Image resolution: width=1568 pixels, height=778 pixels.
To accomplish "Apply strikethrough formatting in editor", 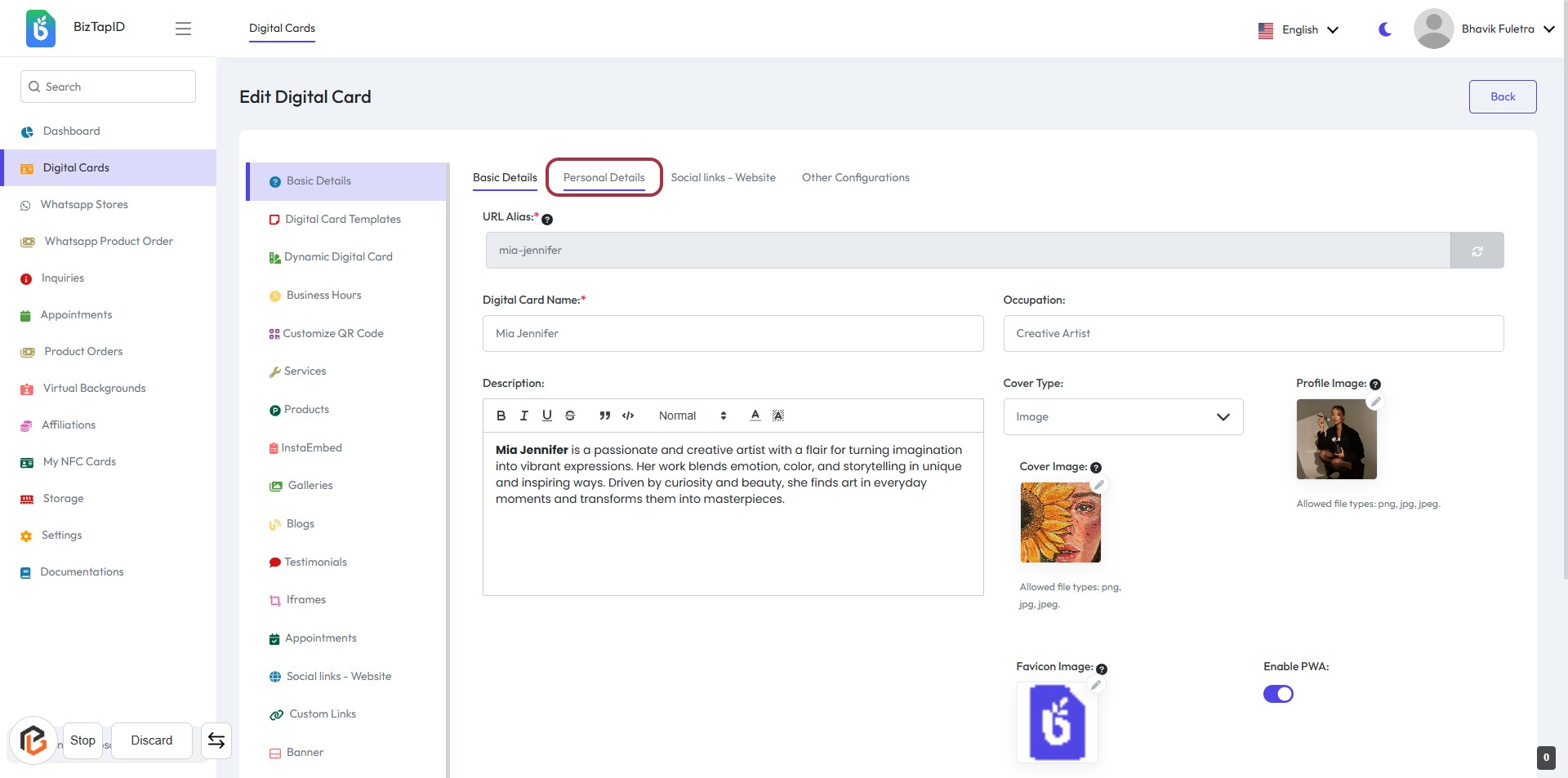I will (x=570, y=416).
